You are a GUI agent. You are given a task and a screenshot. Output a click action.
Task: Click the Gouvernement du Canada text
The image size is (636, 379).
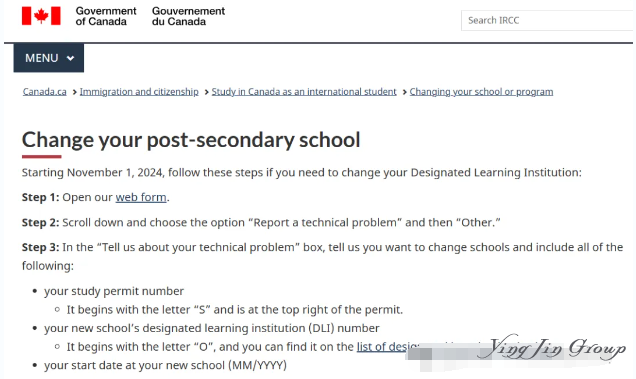pyautogui.click(x=188, y=16)
